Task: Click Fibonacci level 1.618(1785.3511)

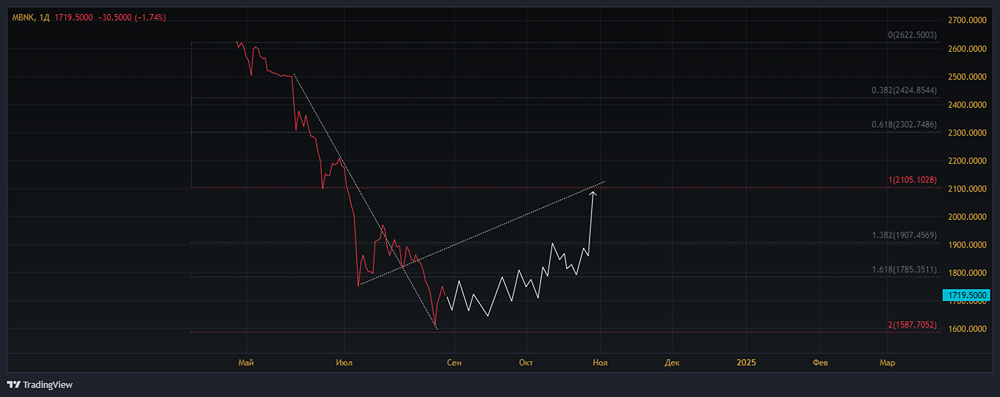Action: tap(904, 270)
